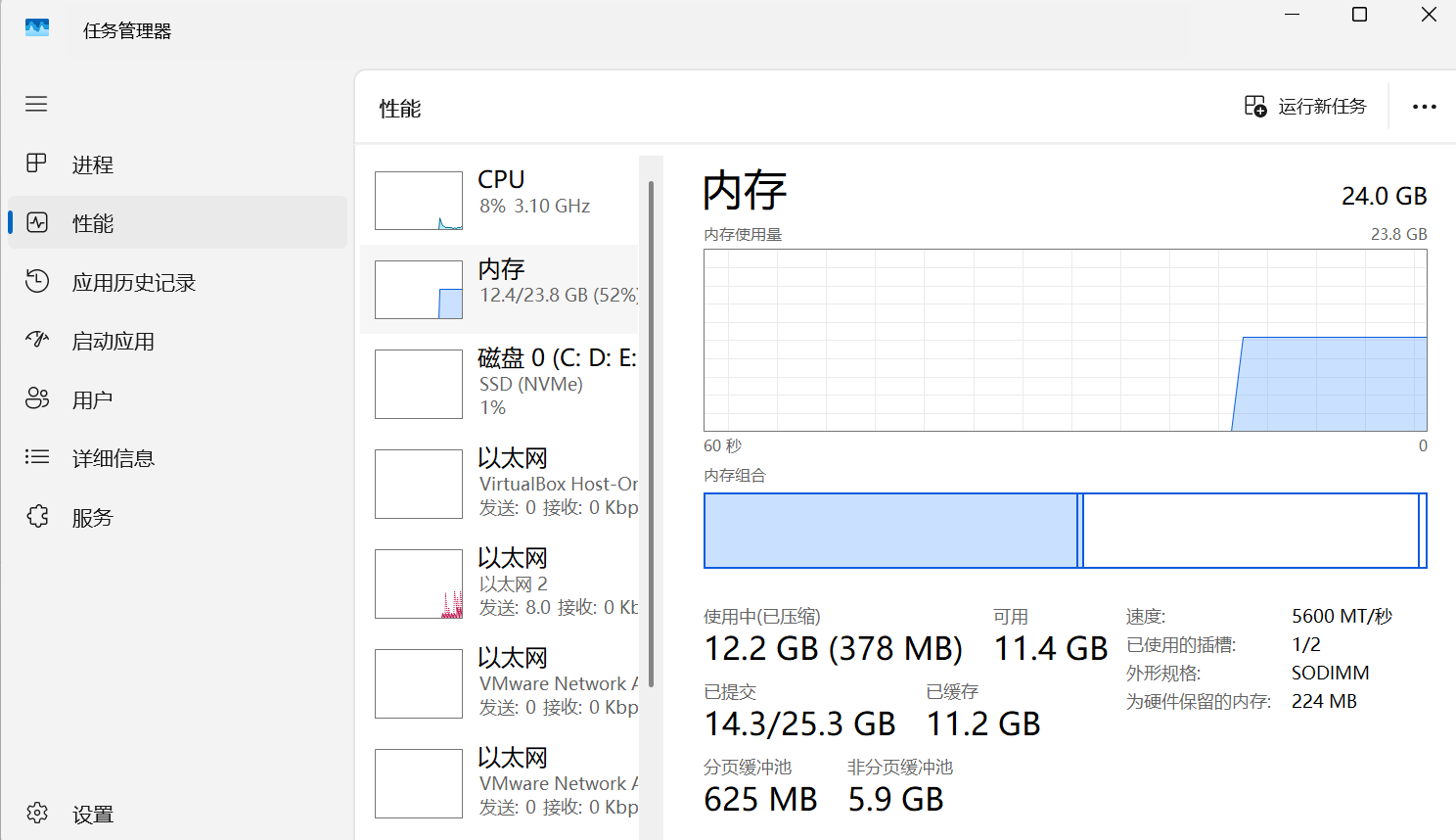Click the 进程 processes icon
The width and height of the screenshot is (1456, 840).
point(36,163)
